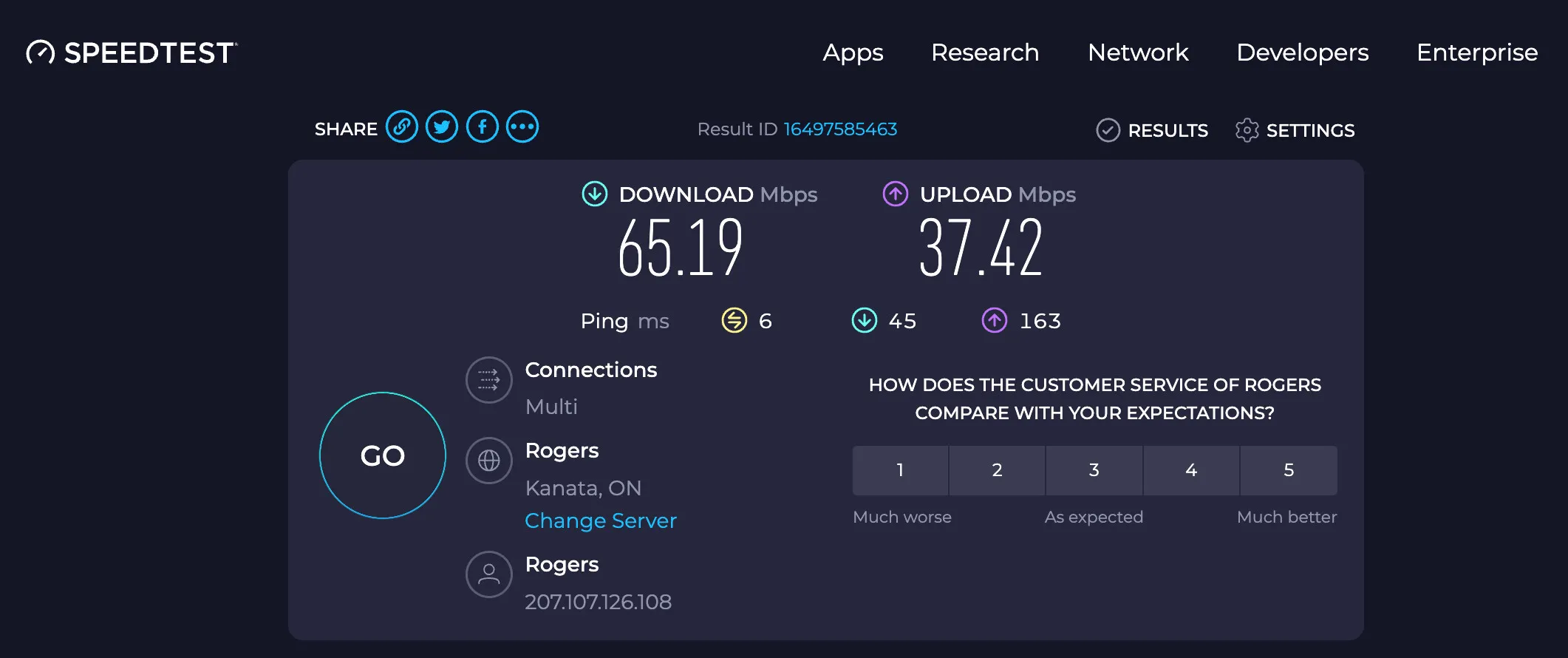The height and width of the screenshot is (658, 1568).
Task: Click the Rogers customer service survey question
Action: click(1095, 398)
